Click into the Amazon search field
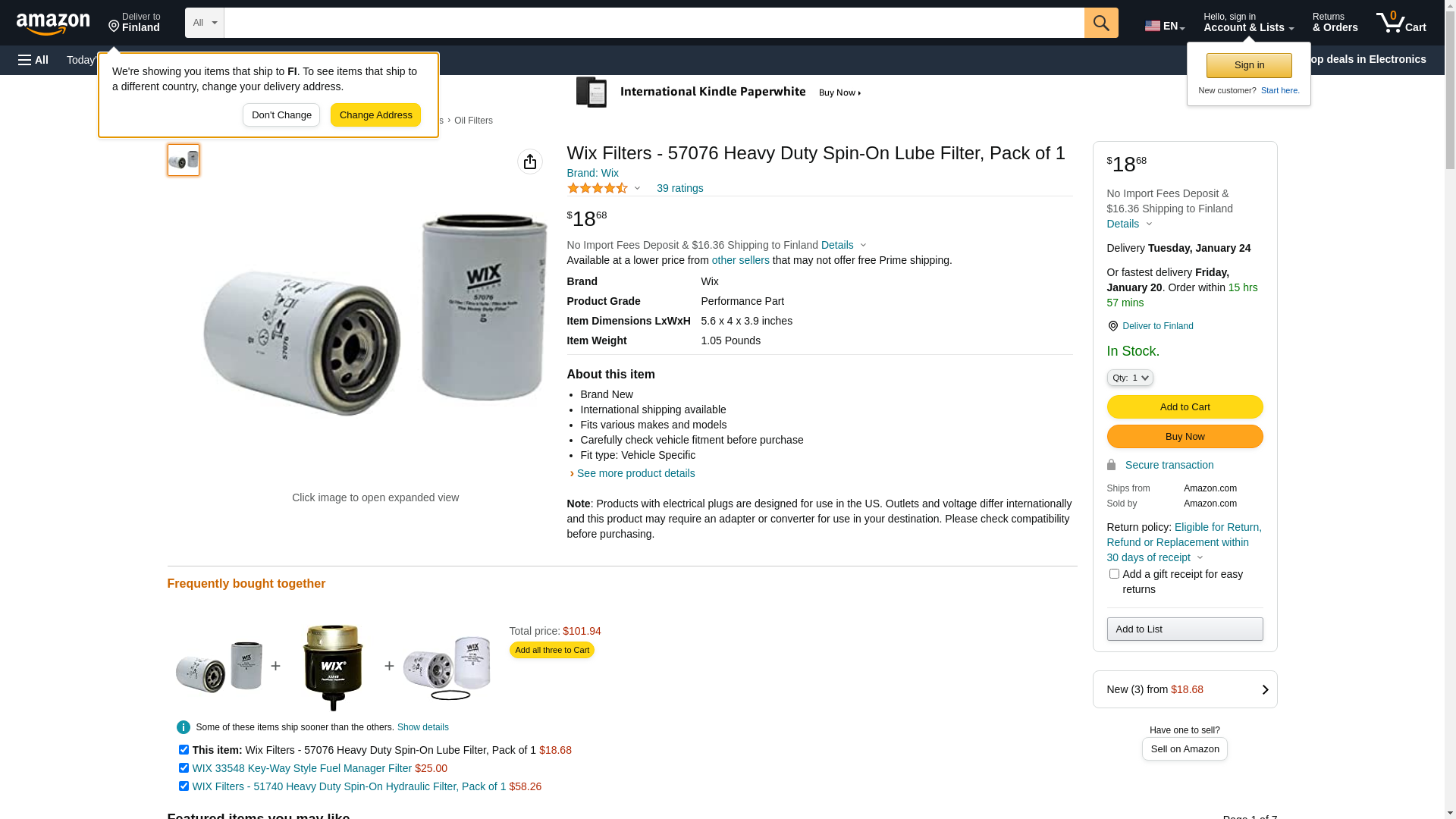 click(654, 23)
